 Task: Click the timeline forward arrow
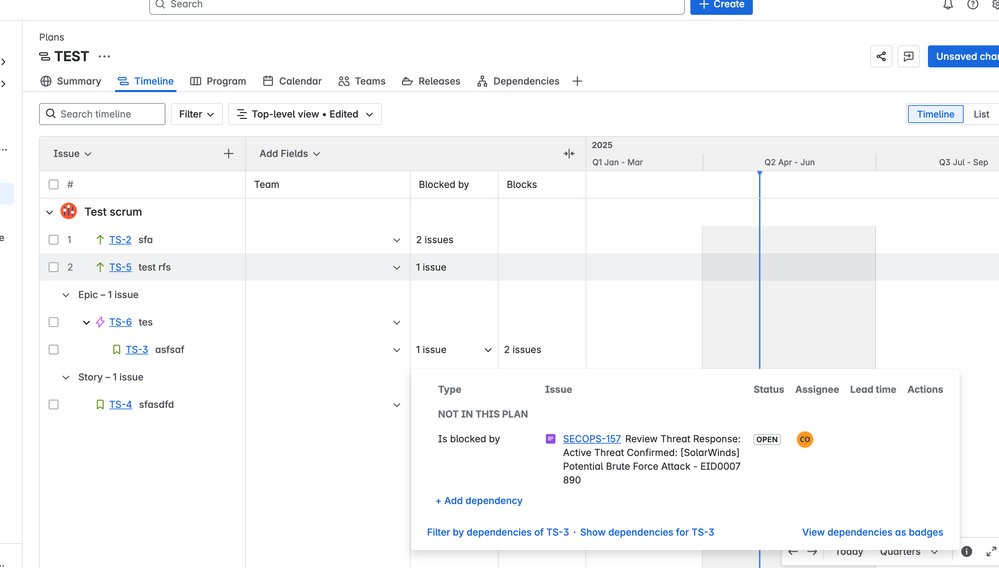[812, 551]
